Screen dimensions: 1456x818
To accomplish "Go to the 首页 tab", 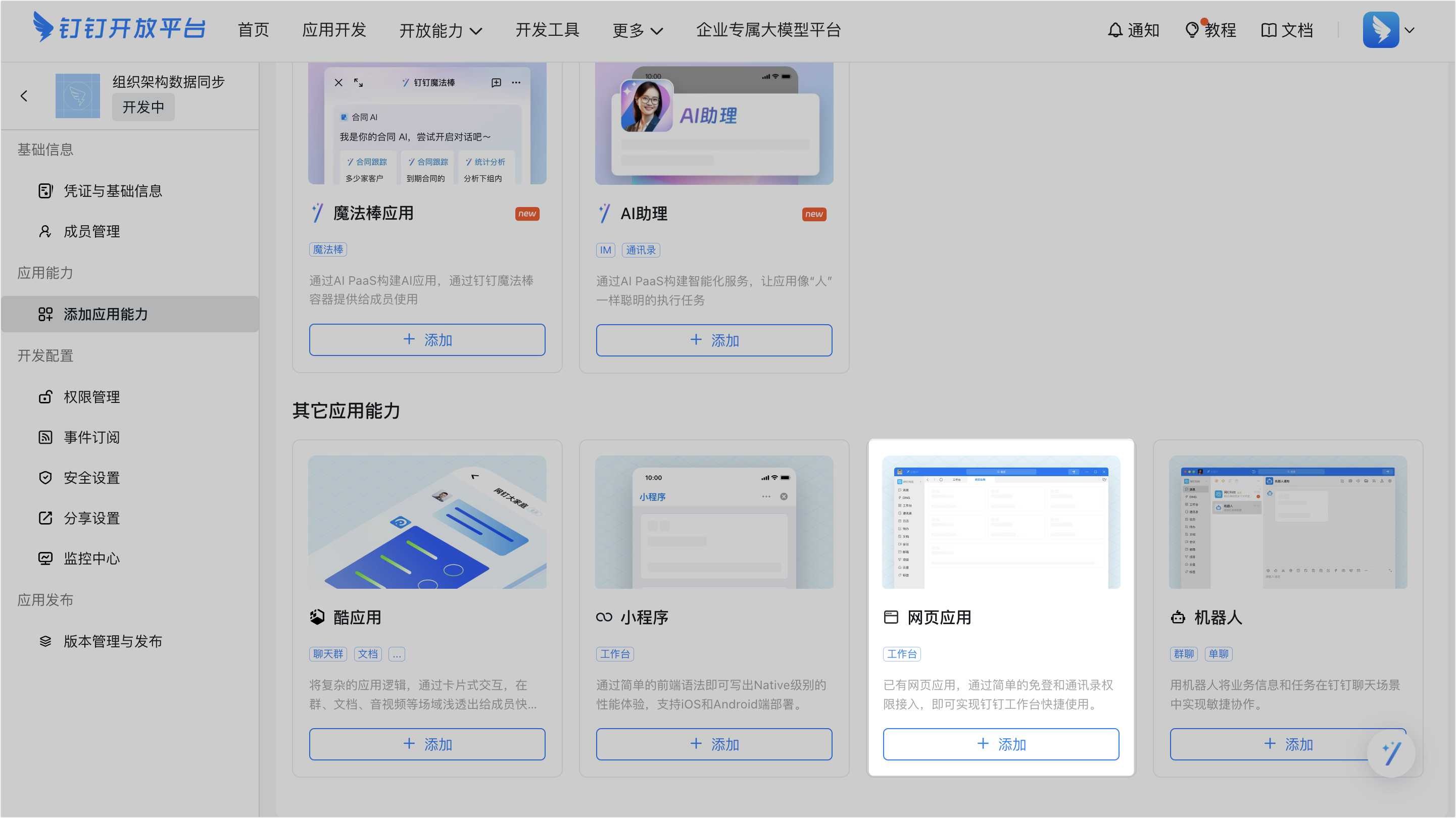I will click(253, 30).
